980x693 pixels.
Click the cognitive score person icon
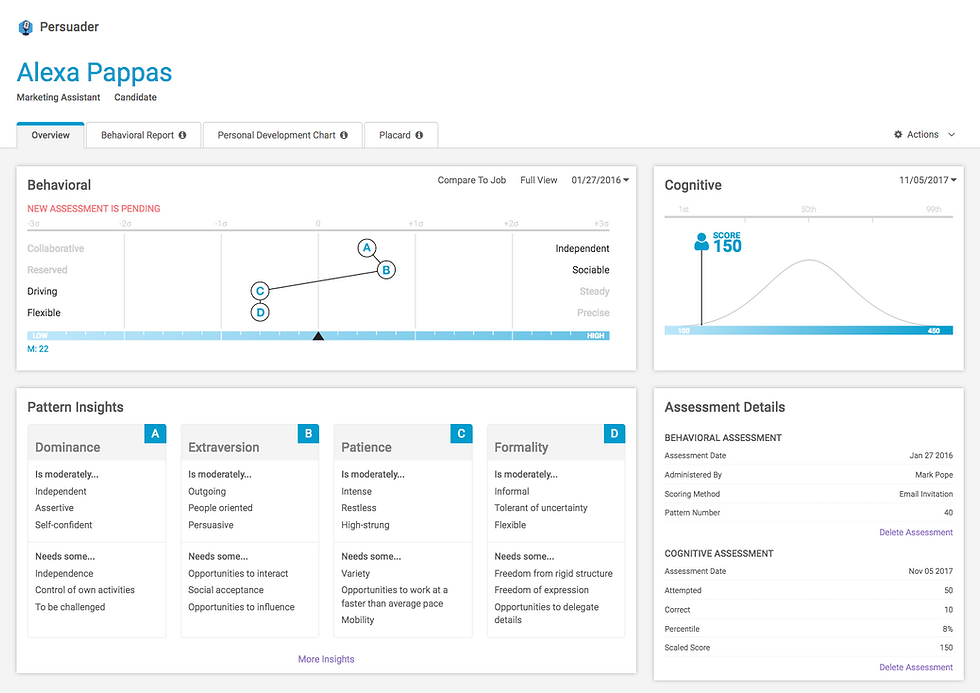[701, 242]
